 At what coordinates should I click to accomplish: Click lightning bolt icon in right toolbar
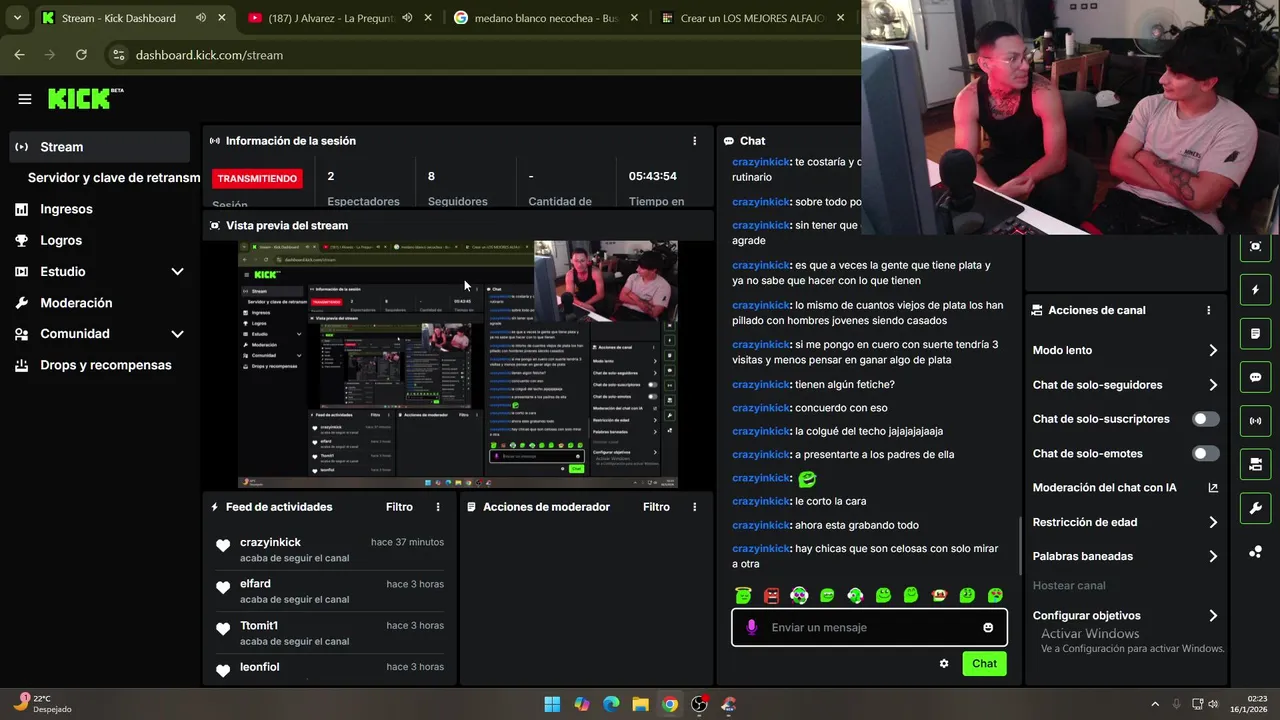pos(1255,290)
